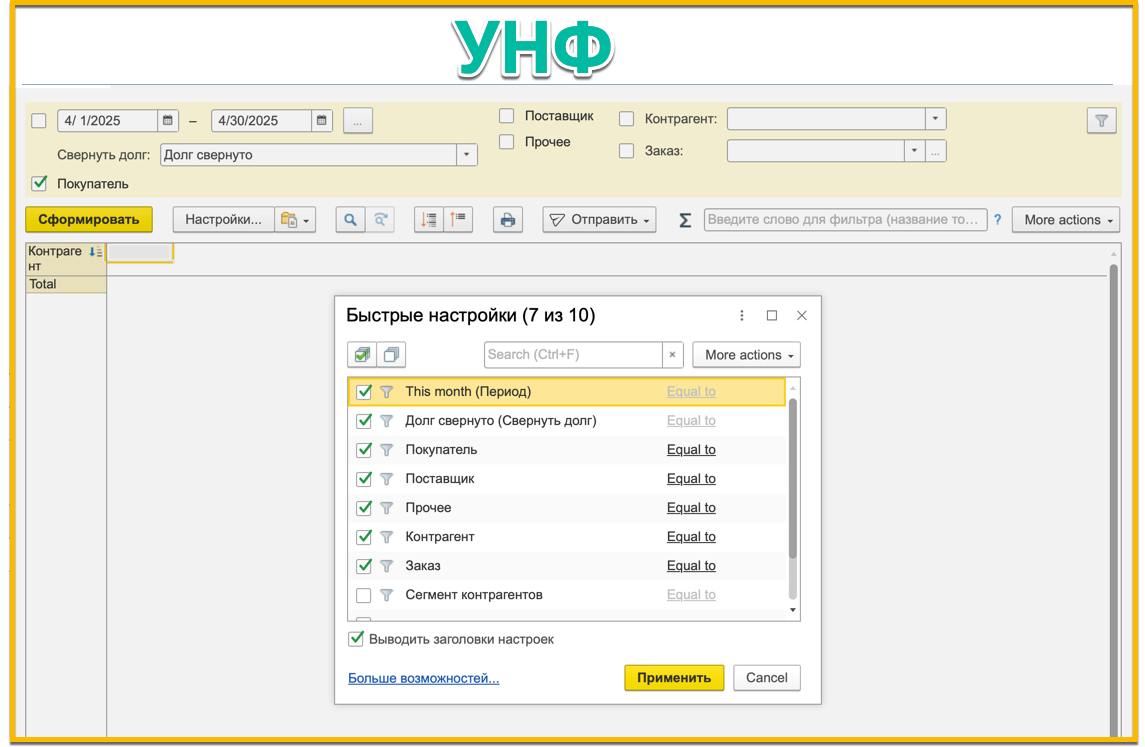Toggle Выводить заголовки настроек checkbox
Viewport: 1145px width, 747px height.
pyautogui.click(x=356, y=639)
